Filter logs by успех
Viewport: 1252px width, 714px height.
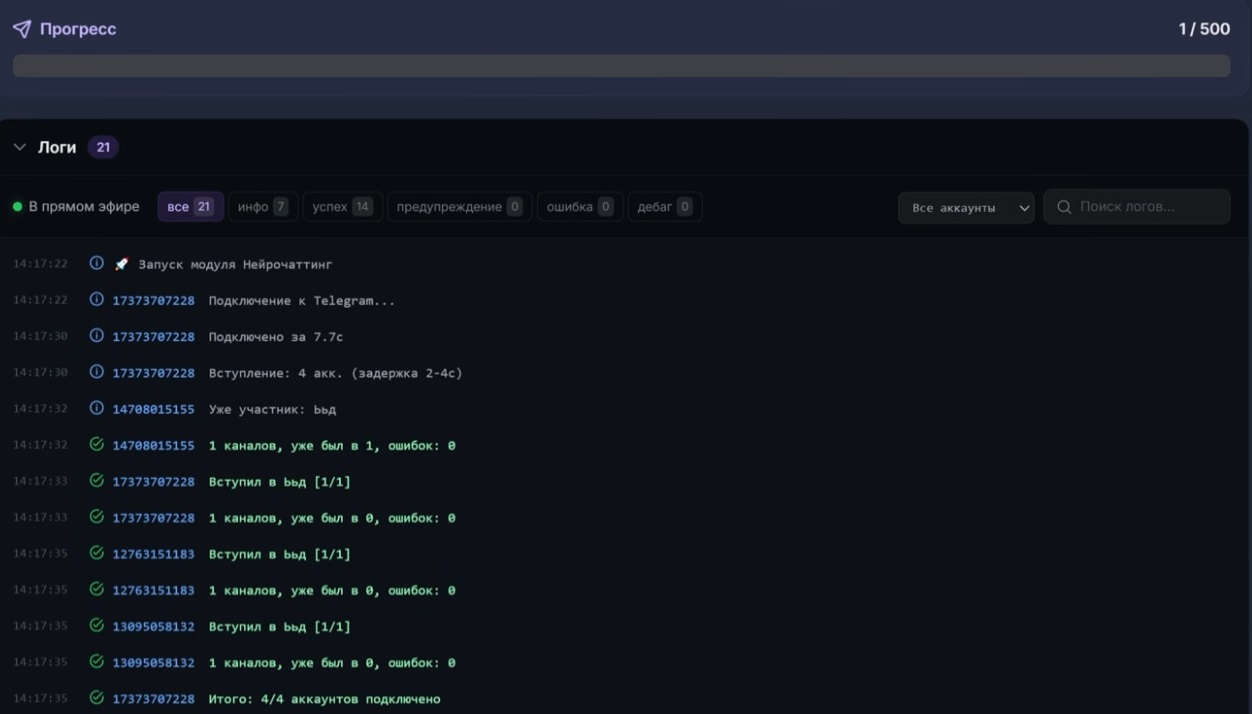pos(342,207)
